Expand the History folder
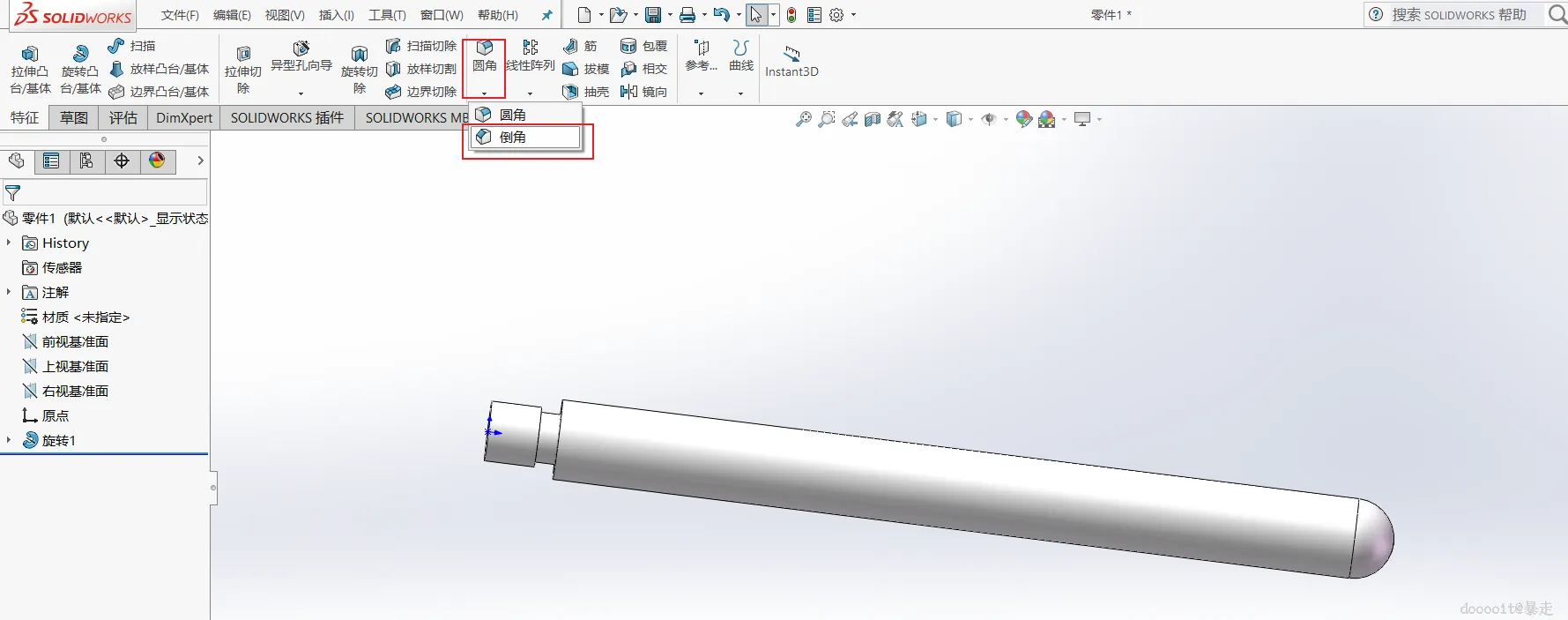The width and height of the screenshot is (1568, 620). pyautogui.click(x=9, y=243)
